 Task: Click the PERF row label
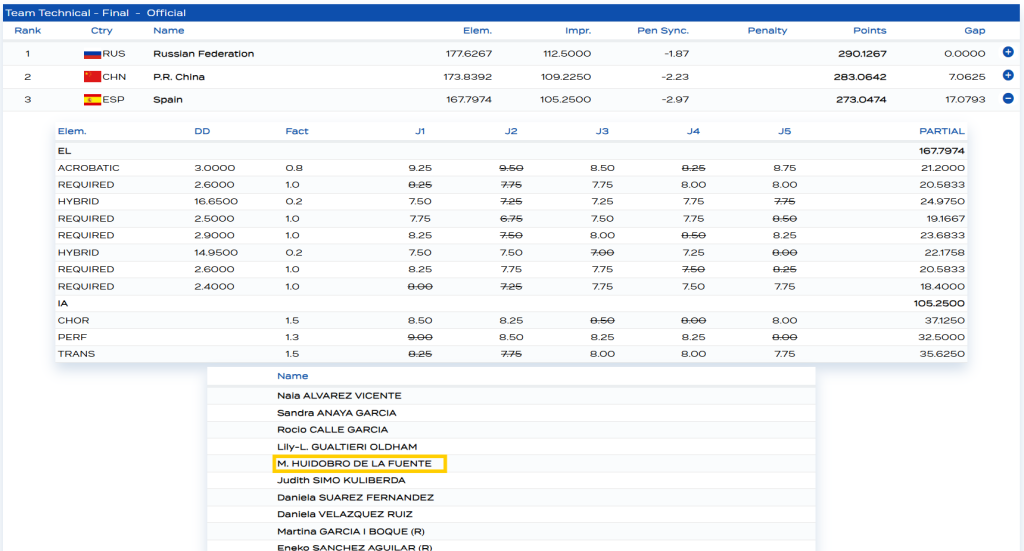click(72, 337)
